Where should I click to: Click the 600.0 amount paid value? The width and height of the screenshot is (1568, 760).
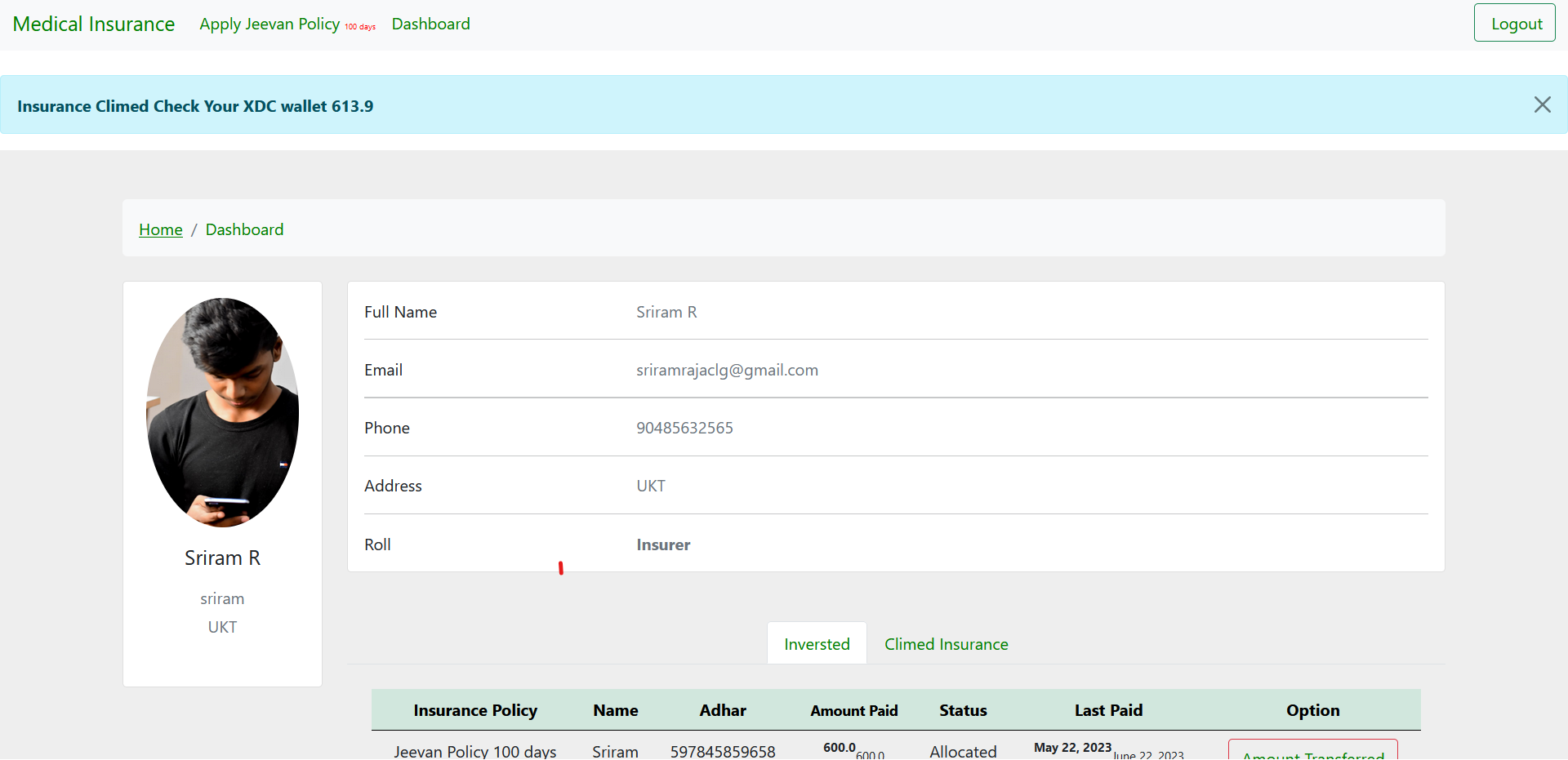[840, 747]
